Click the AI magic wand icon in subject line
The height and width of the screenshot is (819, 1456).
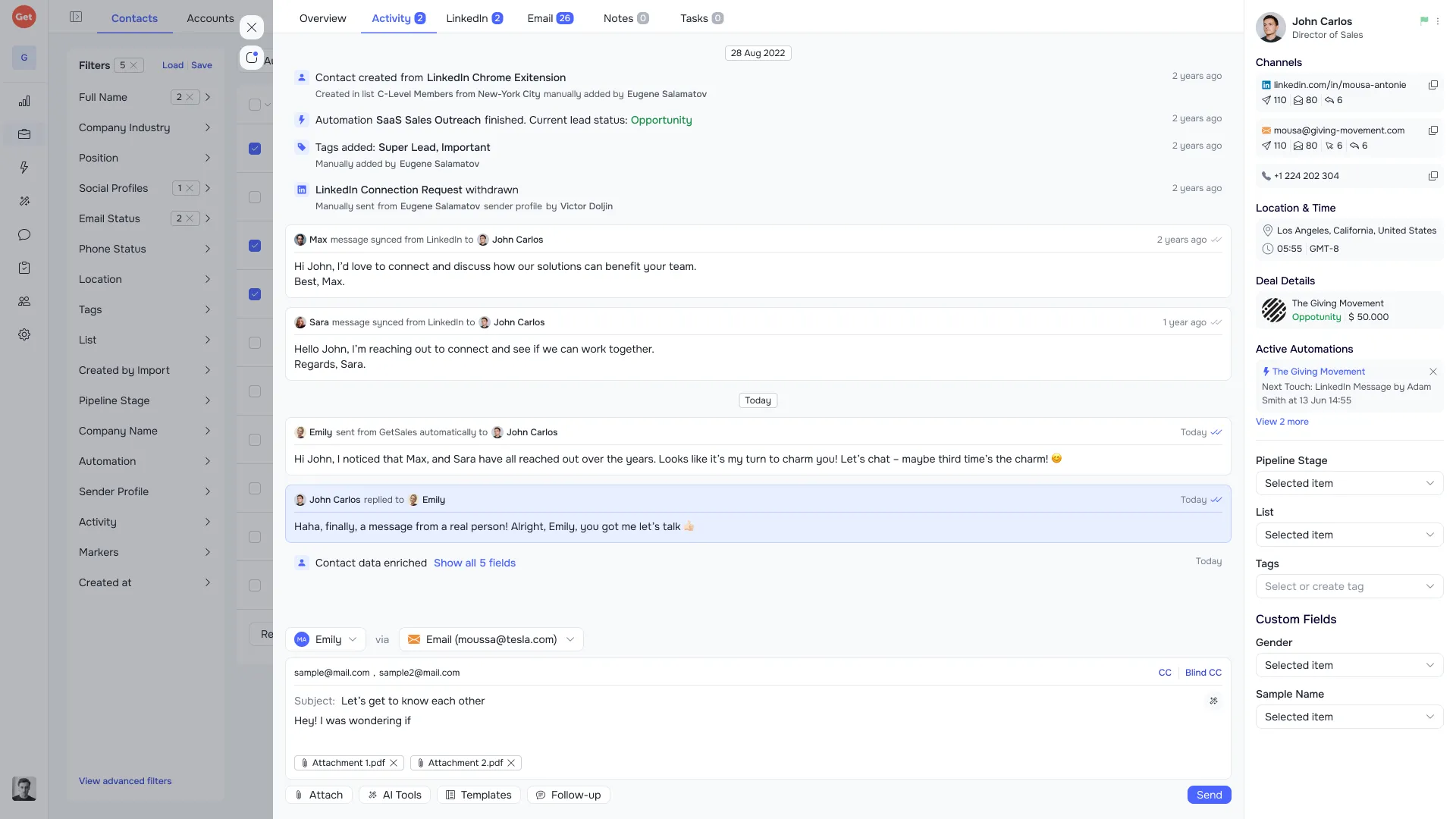(1213, 701)
